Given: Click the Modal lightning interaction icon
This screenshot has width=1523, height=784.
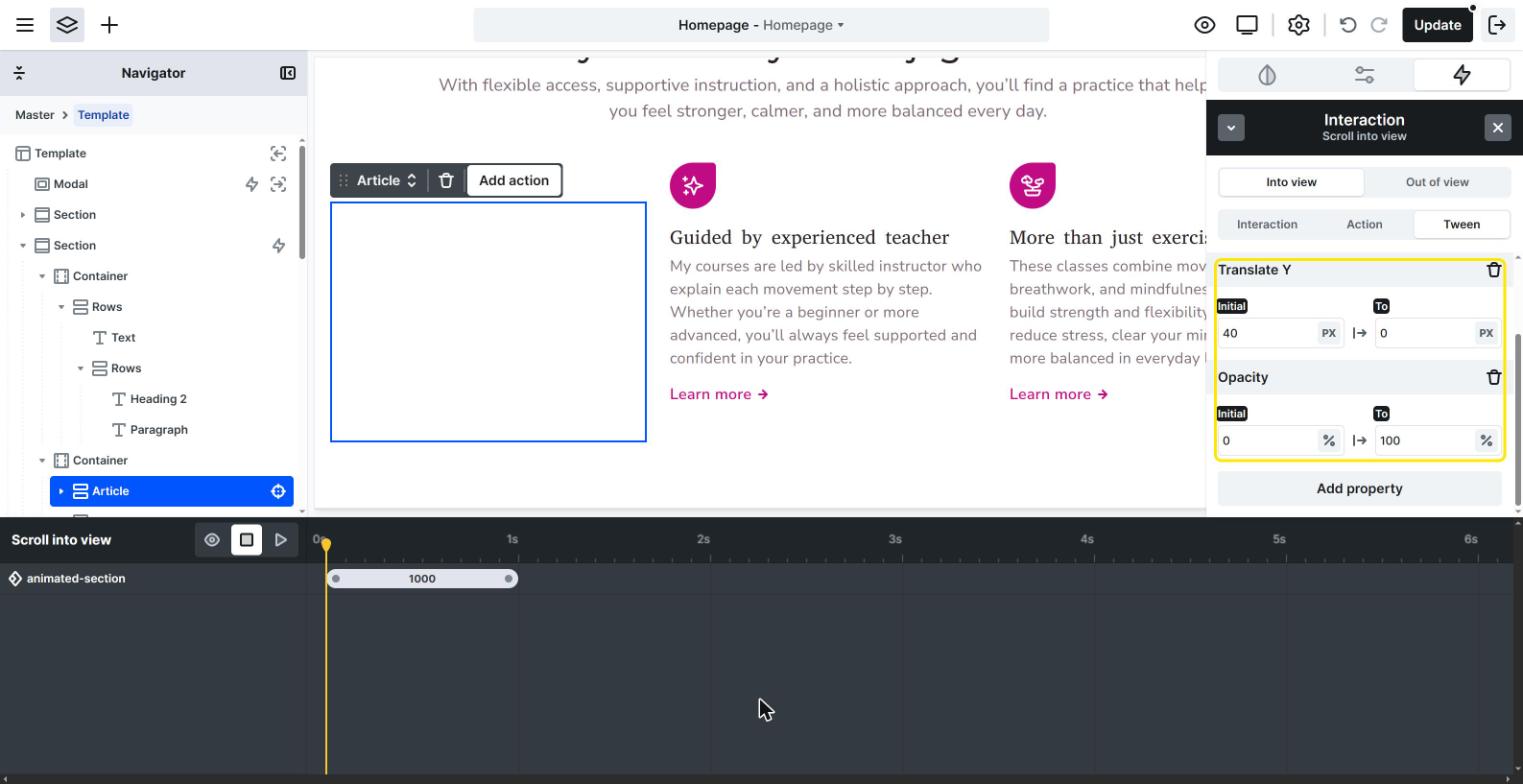Looking at the screenshot, I should pos(252,184).
